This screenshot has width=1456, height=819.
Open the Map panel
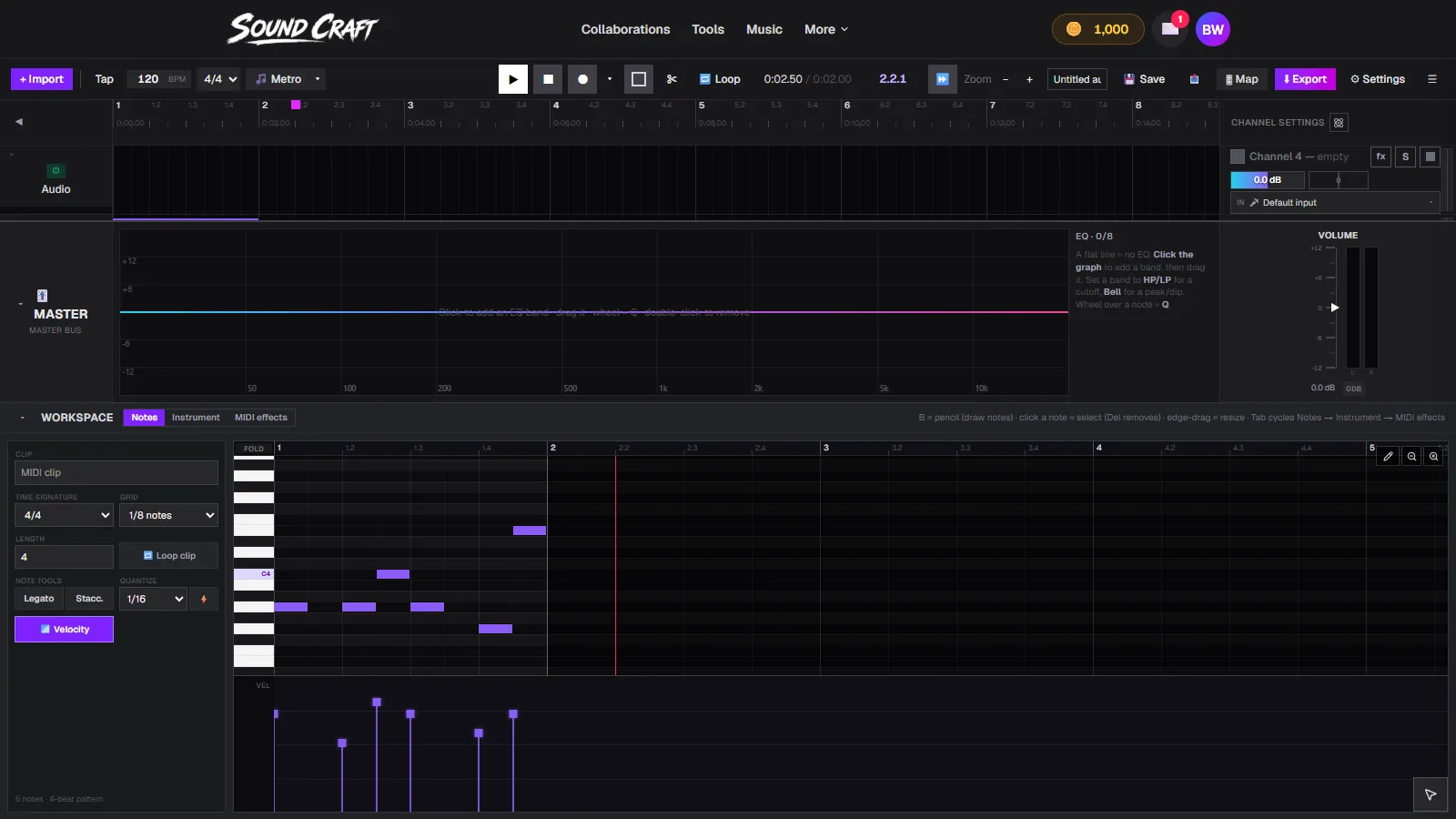(x=1241, y=79)
